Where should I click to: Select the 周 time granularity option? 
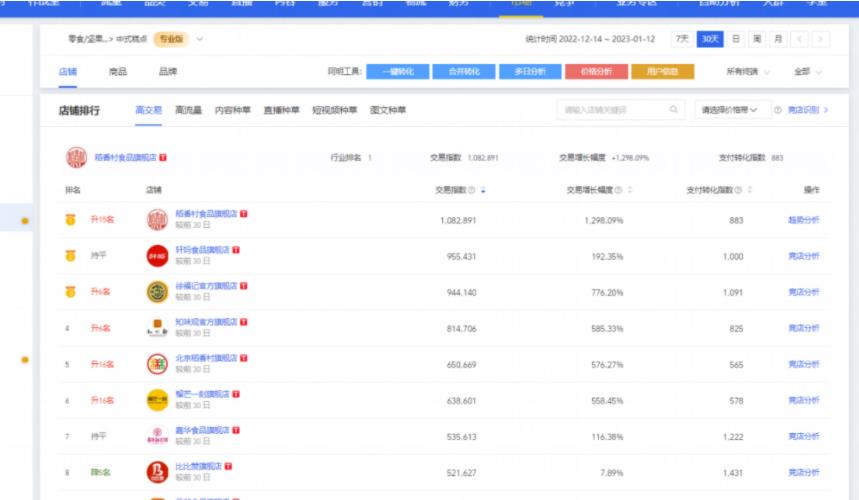[757, 39]
